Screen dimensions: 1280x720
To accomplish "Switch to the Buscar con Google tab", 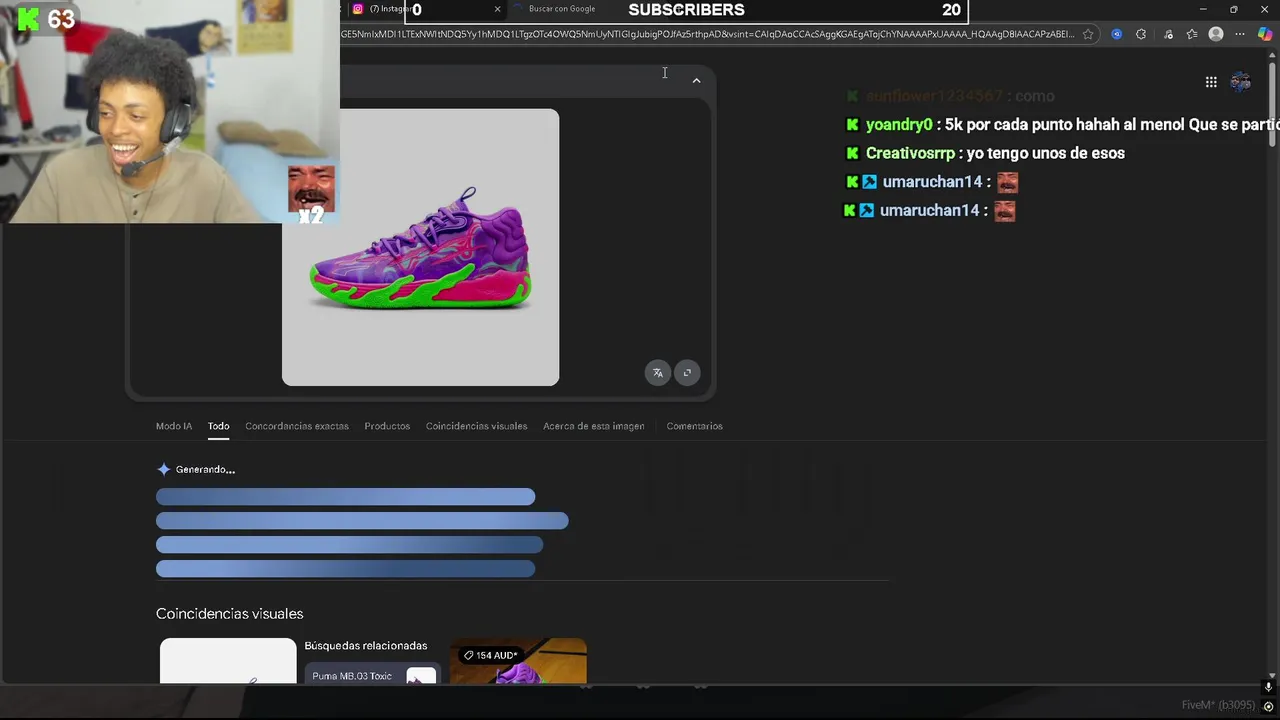I will 562,9.
